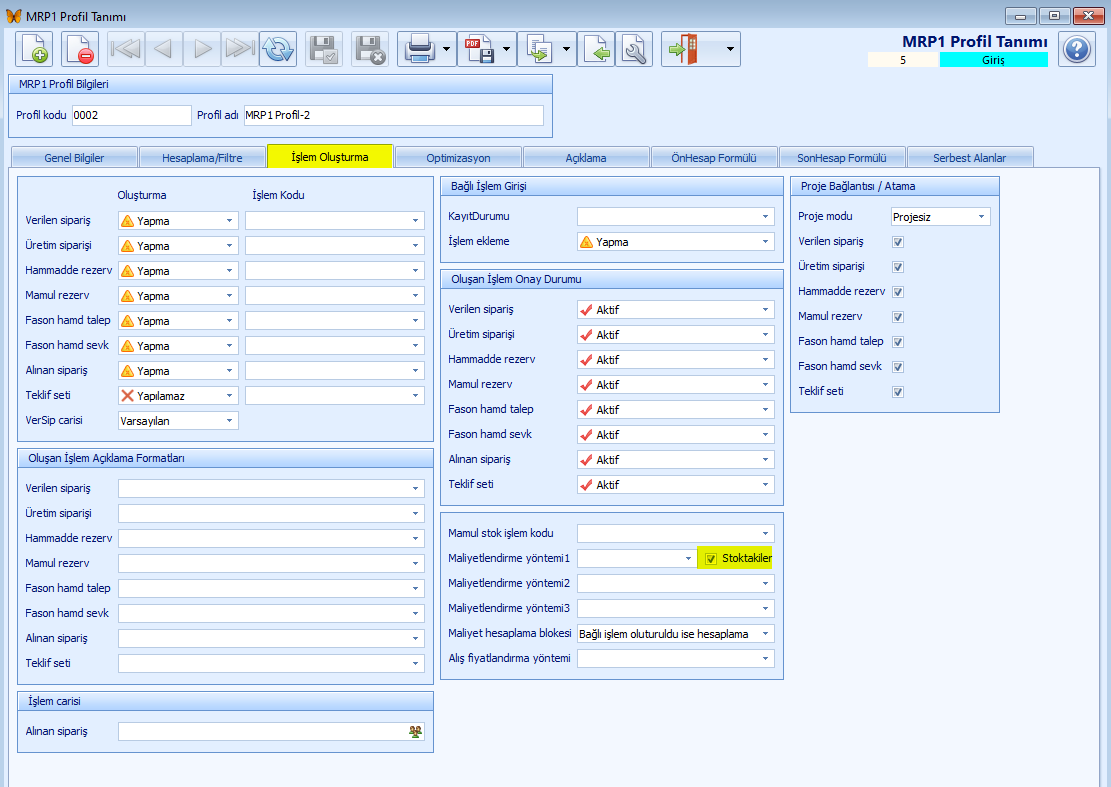
Task: Expand the VerSip carisi dropdown
Action: click(229, 421)
